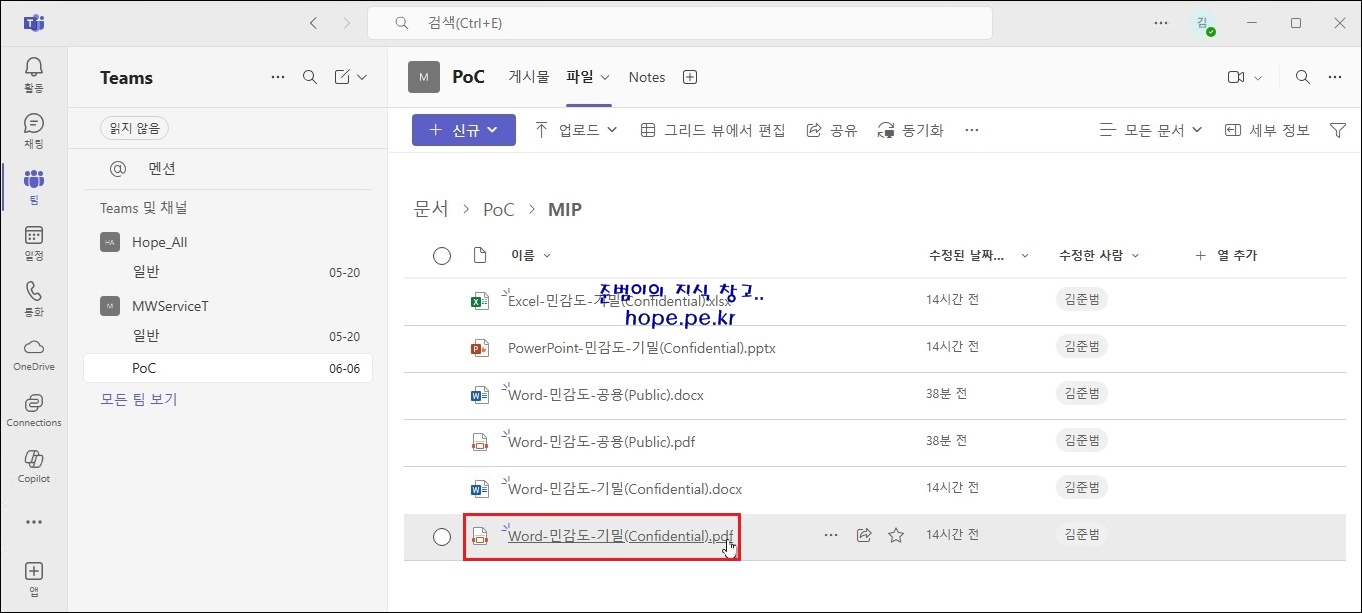Go back with the left arrow
1362x613 pixels.
point(314,22)
